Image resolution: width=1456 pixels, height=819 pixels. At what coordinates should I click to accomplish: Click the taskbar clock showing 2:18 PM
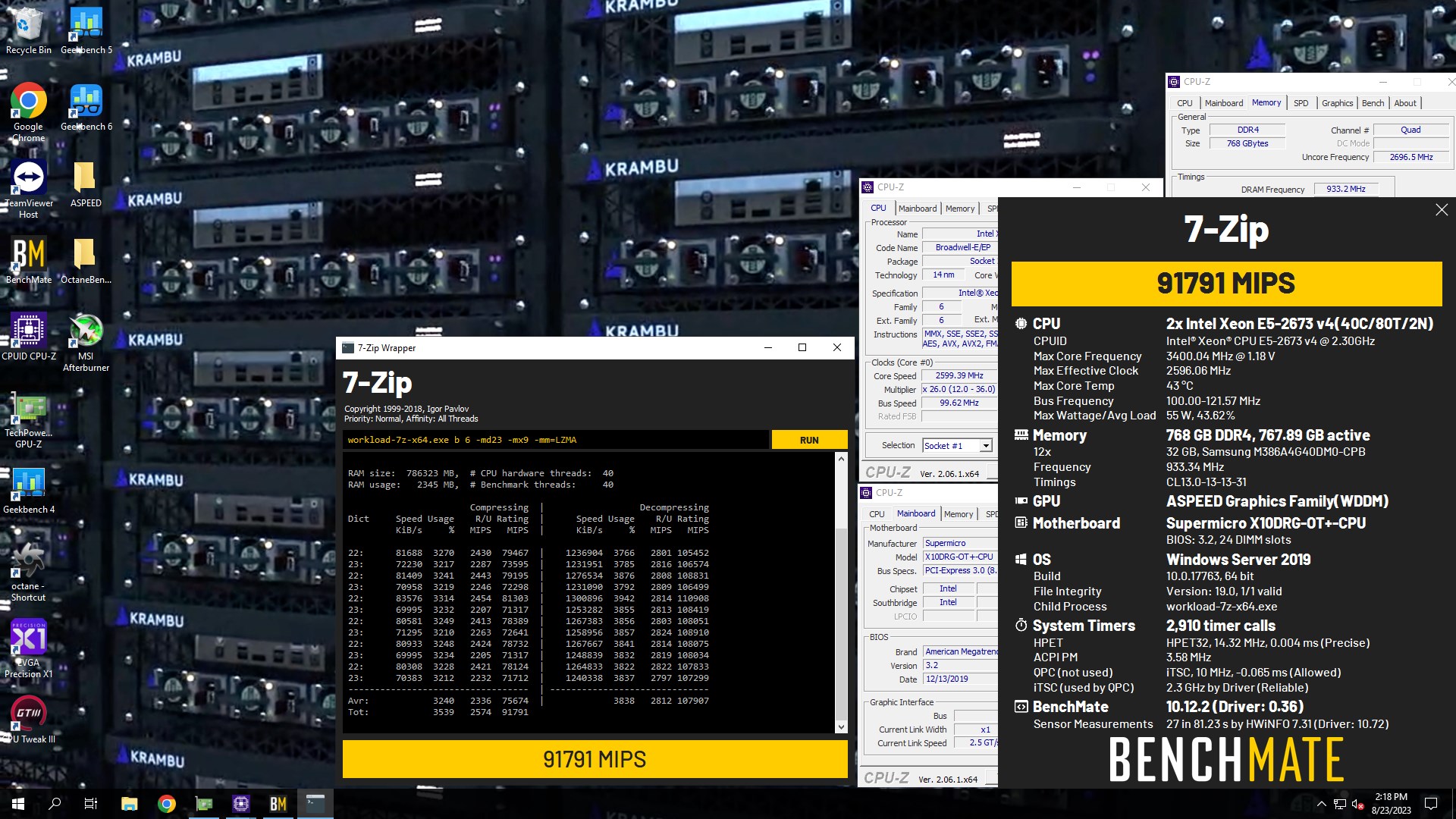pyautogui.click(x=1391, y=804)
